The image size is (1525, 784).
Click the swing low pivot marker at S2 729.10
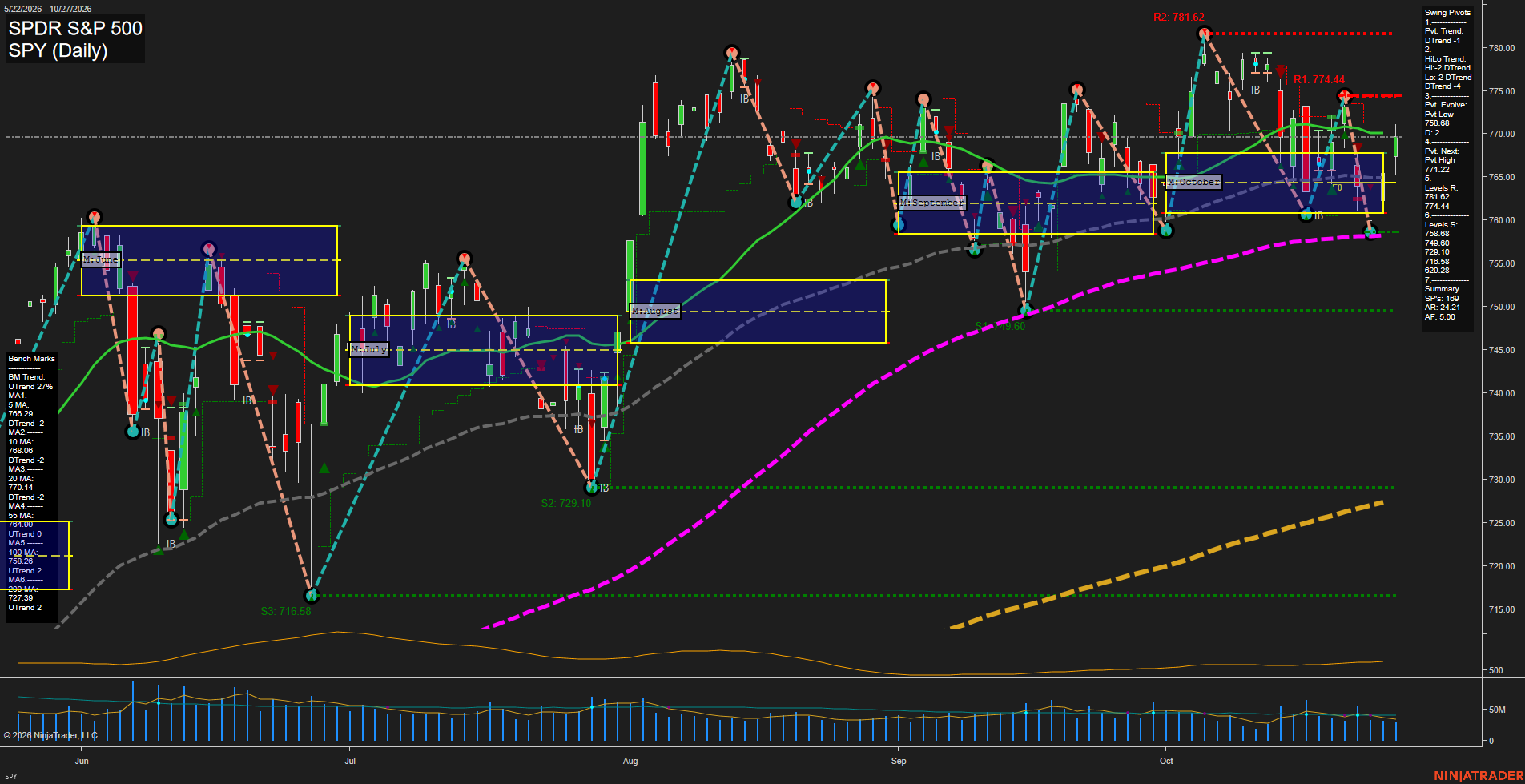click(x=592, y=487)
